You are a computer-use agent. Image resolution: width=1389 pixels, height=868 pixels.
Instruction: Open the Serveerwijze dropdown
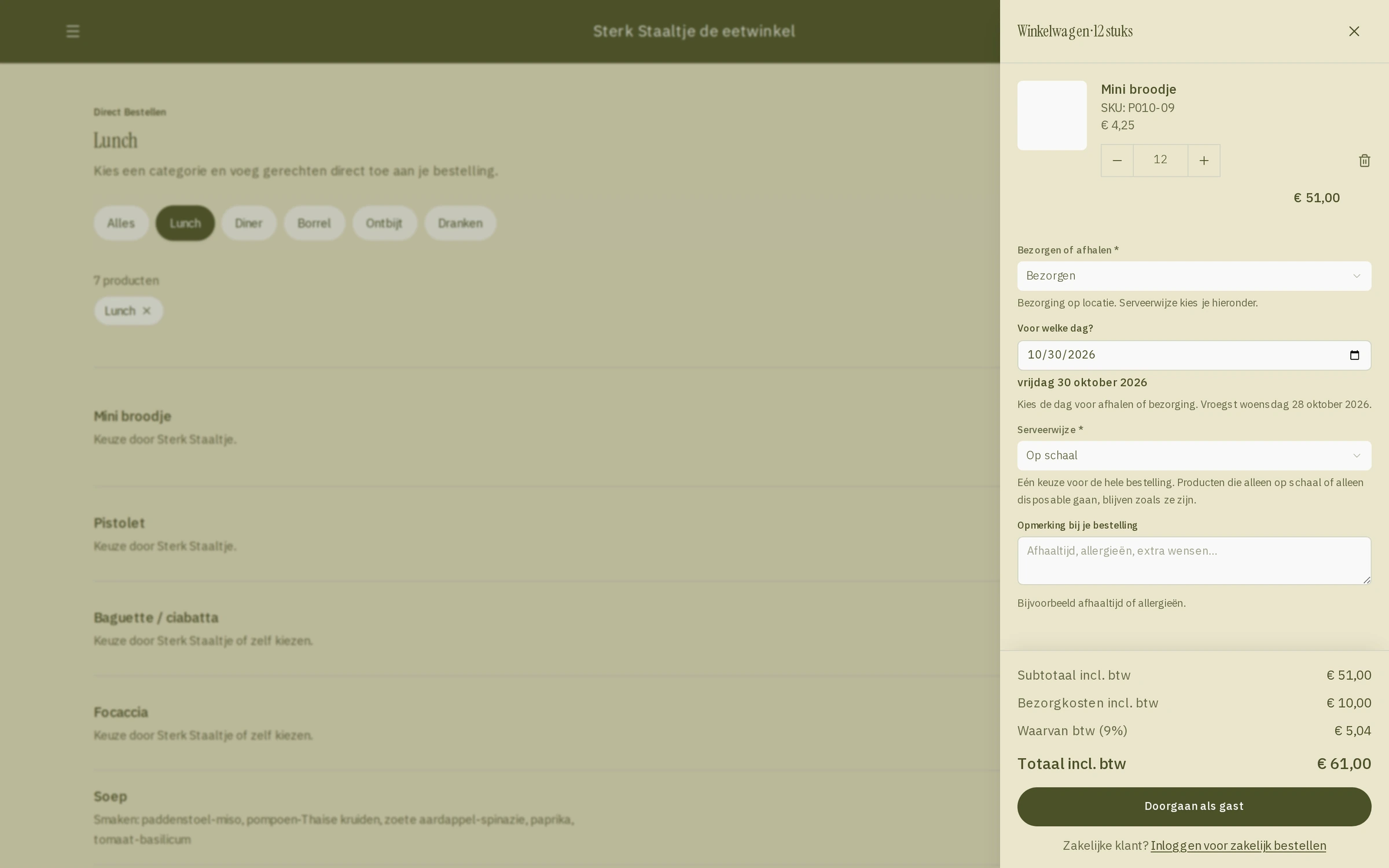coord(1194,455)
